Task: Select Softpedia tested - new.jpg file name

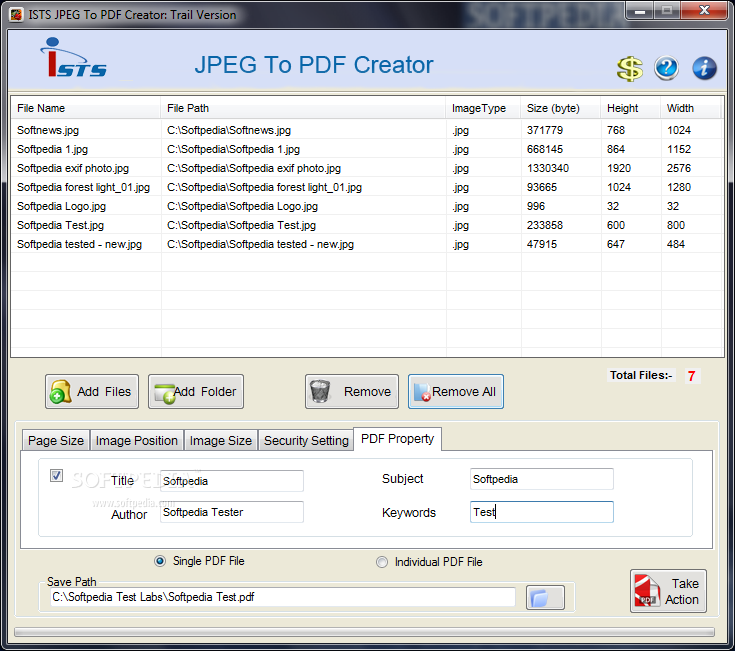Action: [x=79, y=244]
